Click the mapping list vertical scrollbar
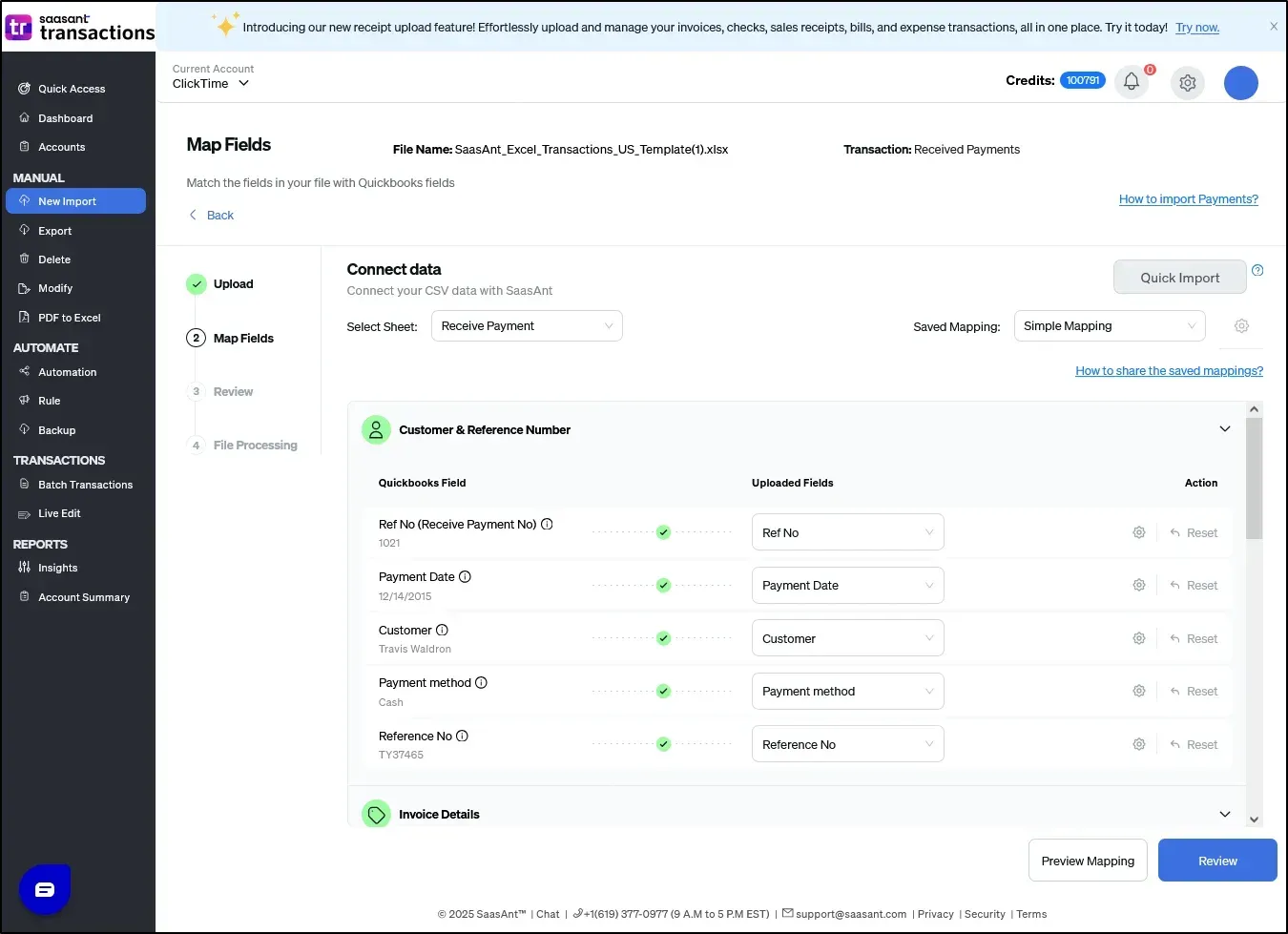 (1255, 479)
